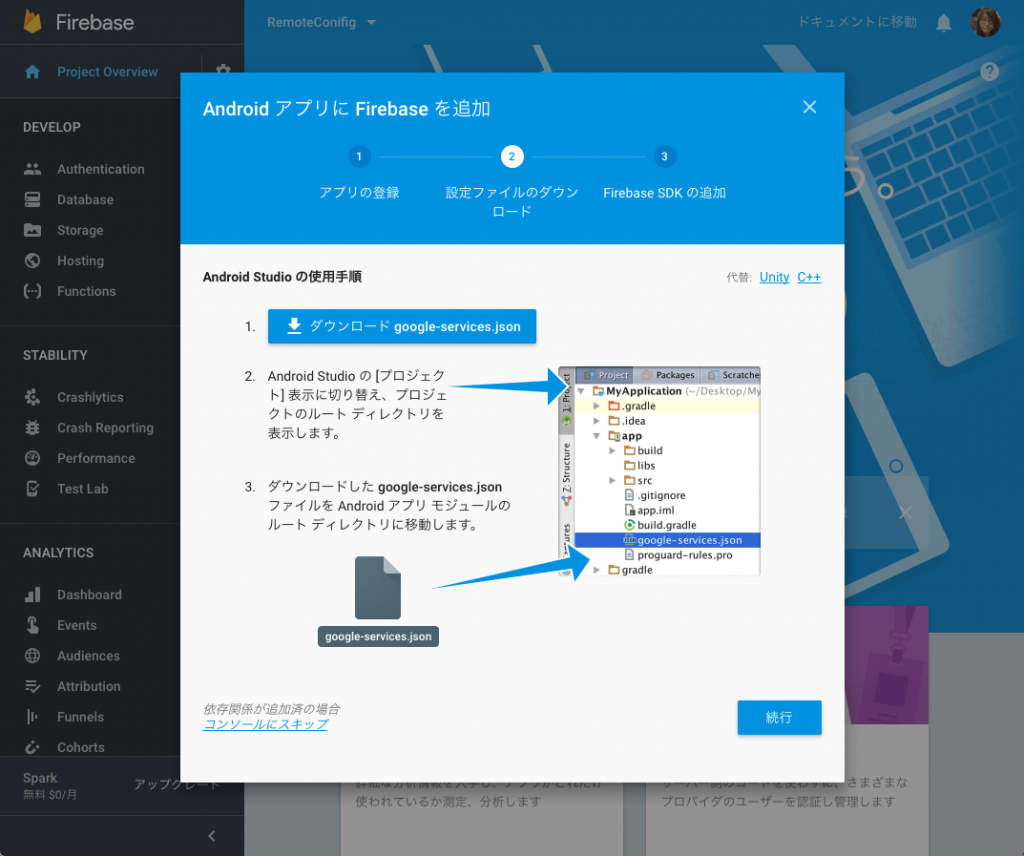
Task: Click the help question mark icon
Action: (989, 71)
